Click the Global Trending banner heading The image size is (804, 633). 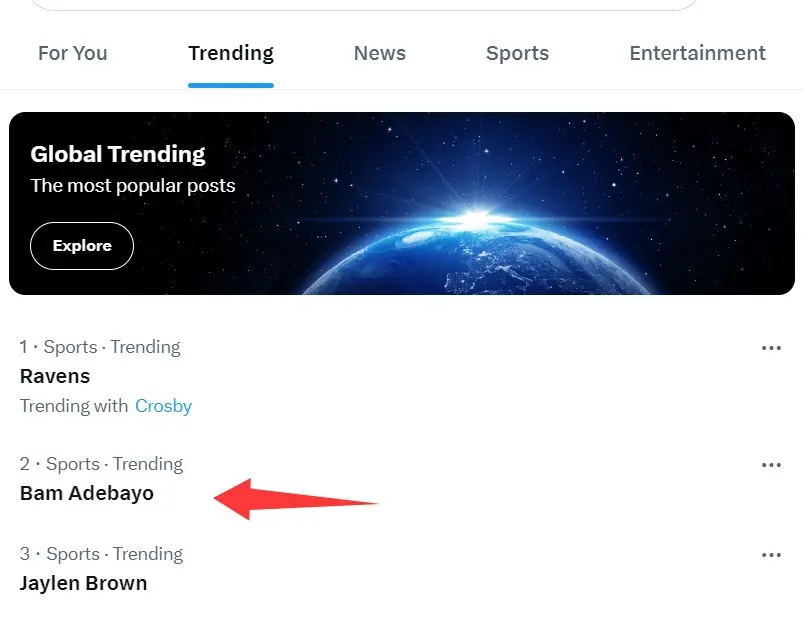(118, 154)
